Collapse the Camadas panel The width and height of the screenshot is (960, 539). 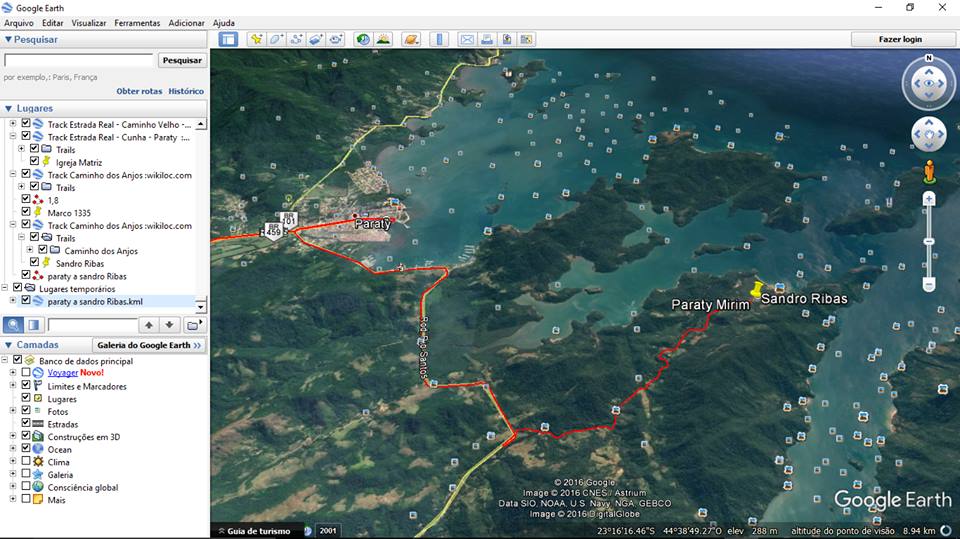8,345
